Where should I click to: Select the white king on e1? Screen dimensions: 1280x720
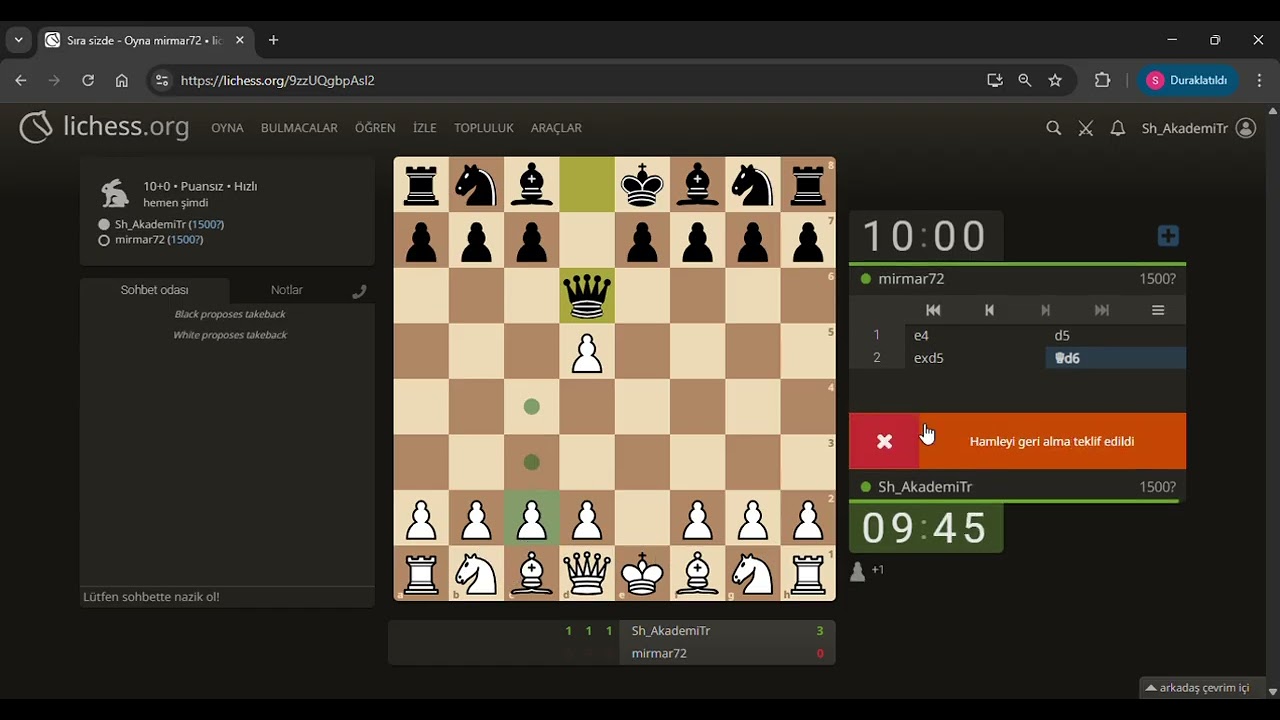coord(642,573)
